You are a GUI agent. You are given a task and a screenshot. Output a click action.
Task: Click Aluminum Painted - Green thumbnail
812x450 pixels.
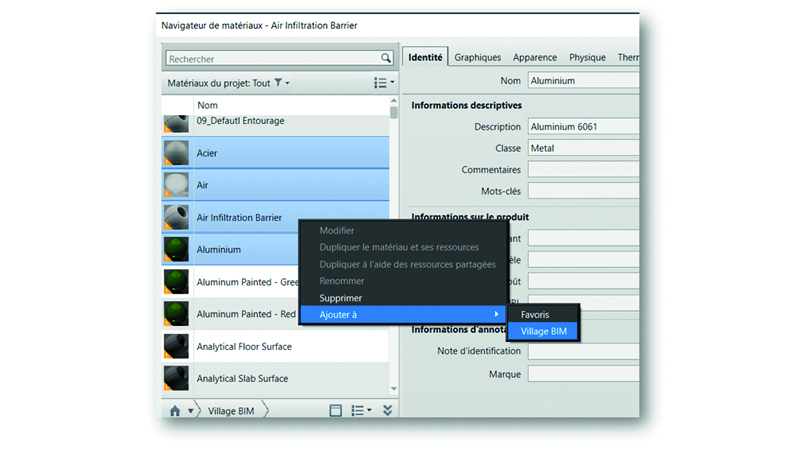tap(176, 282)
